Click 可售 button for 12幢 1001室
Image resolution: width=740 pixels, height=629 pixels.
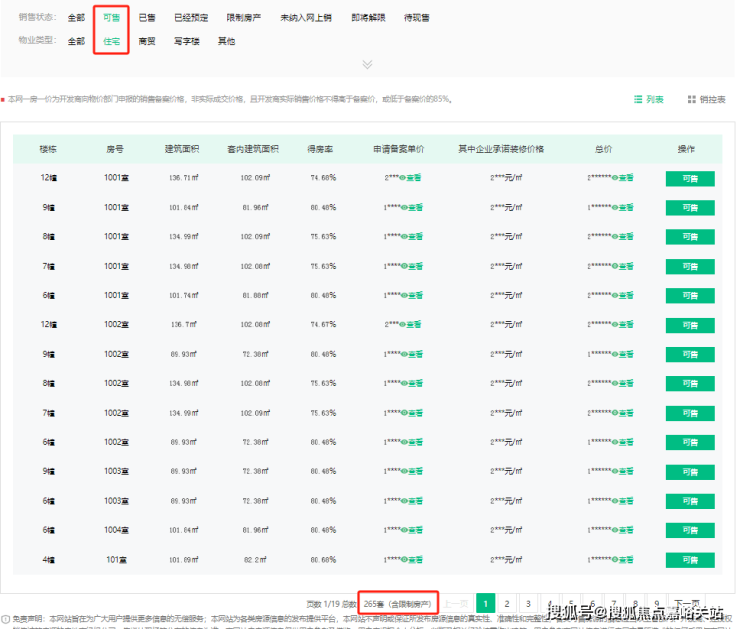click(690, 179)
